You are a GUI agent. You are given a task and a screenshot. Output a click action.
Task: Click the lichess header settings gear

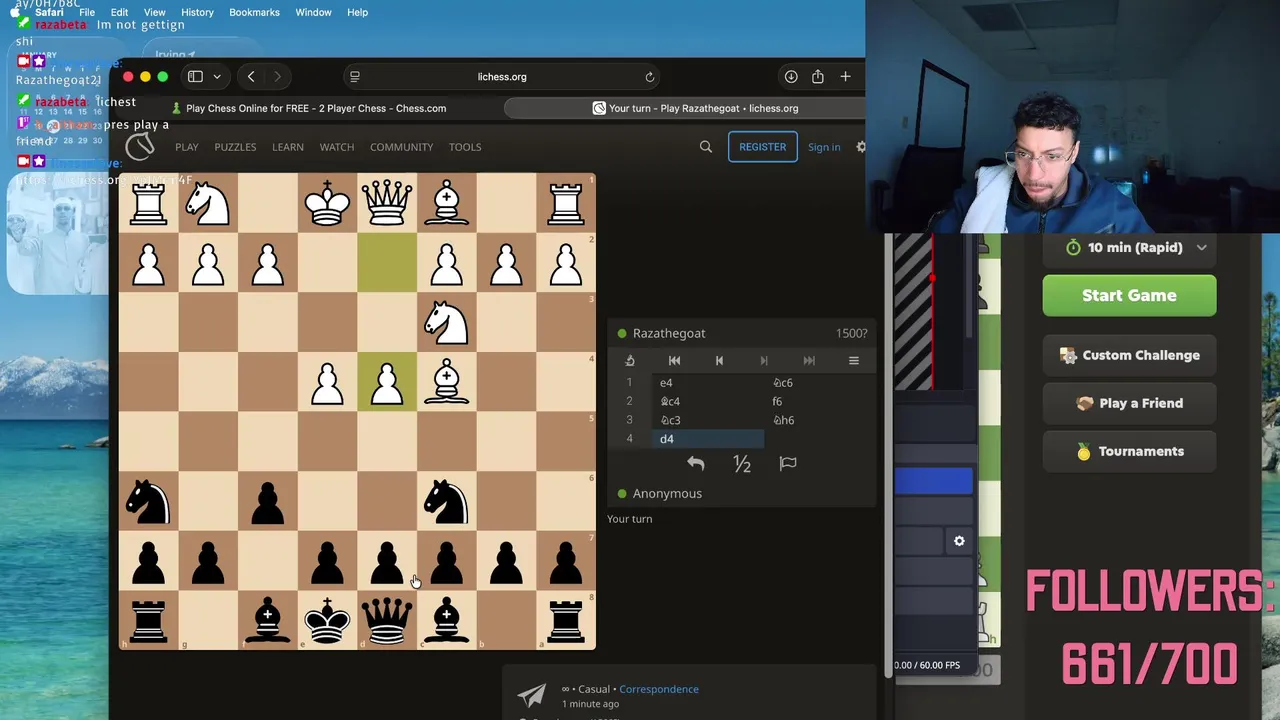pos(861,147)
